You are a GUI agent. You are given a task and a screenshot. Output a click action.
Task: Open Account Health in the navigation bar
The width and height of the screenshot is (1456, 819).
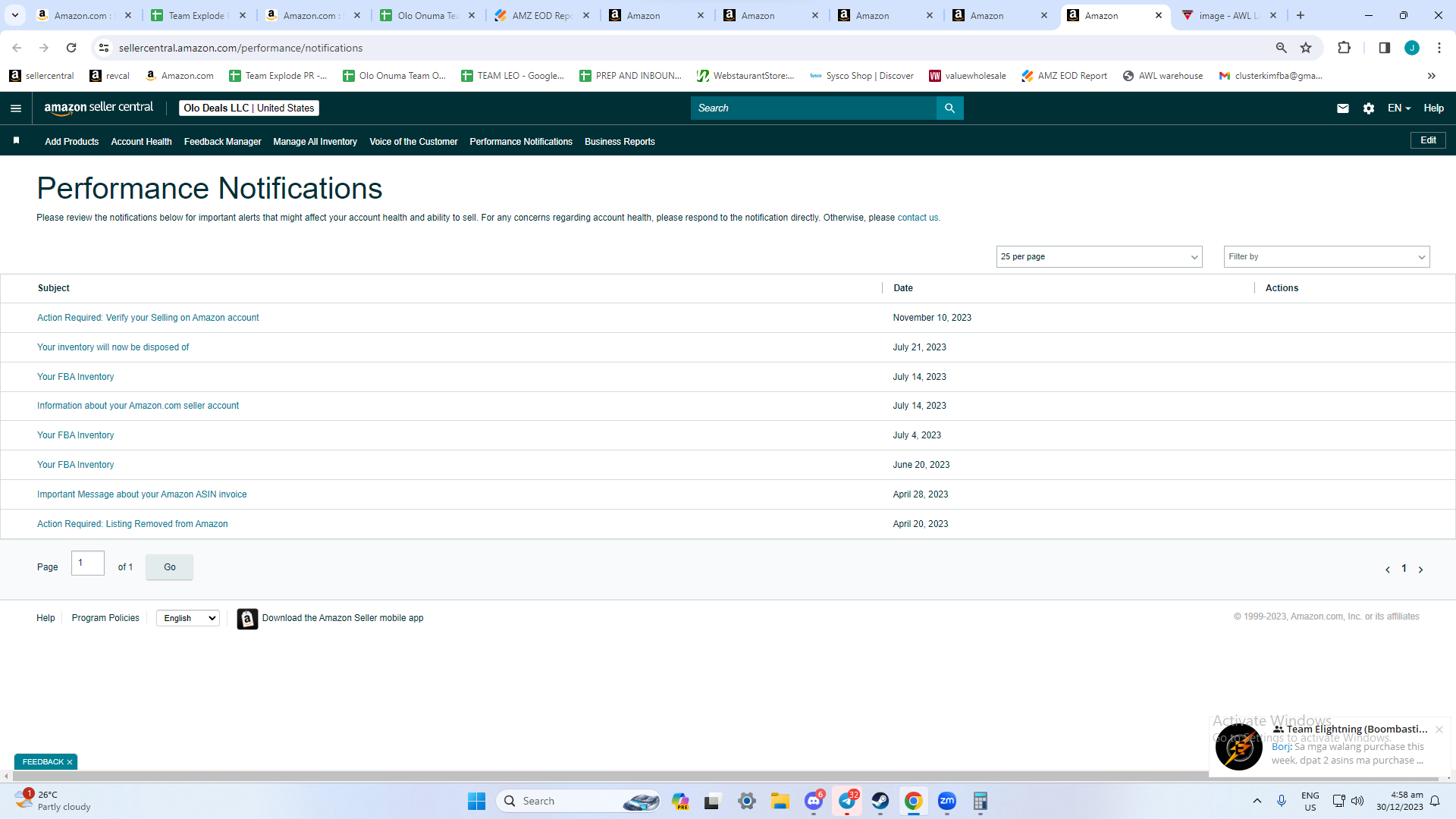point(141,142)
